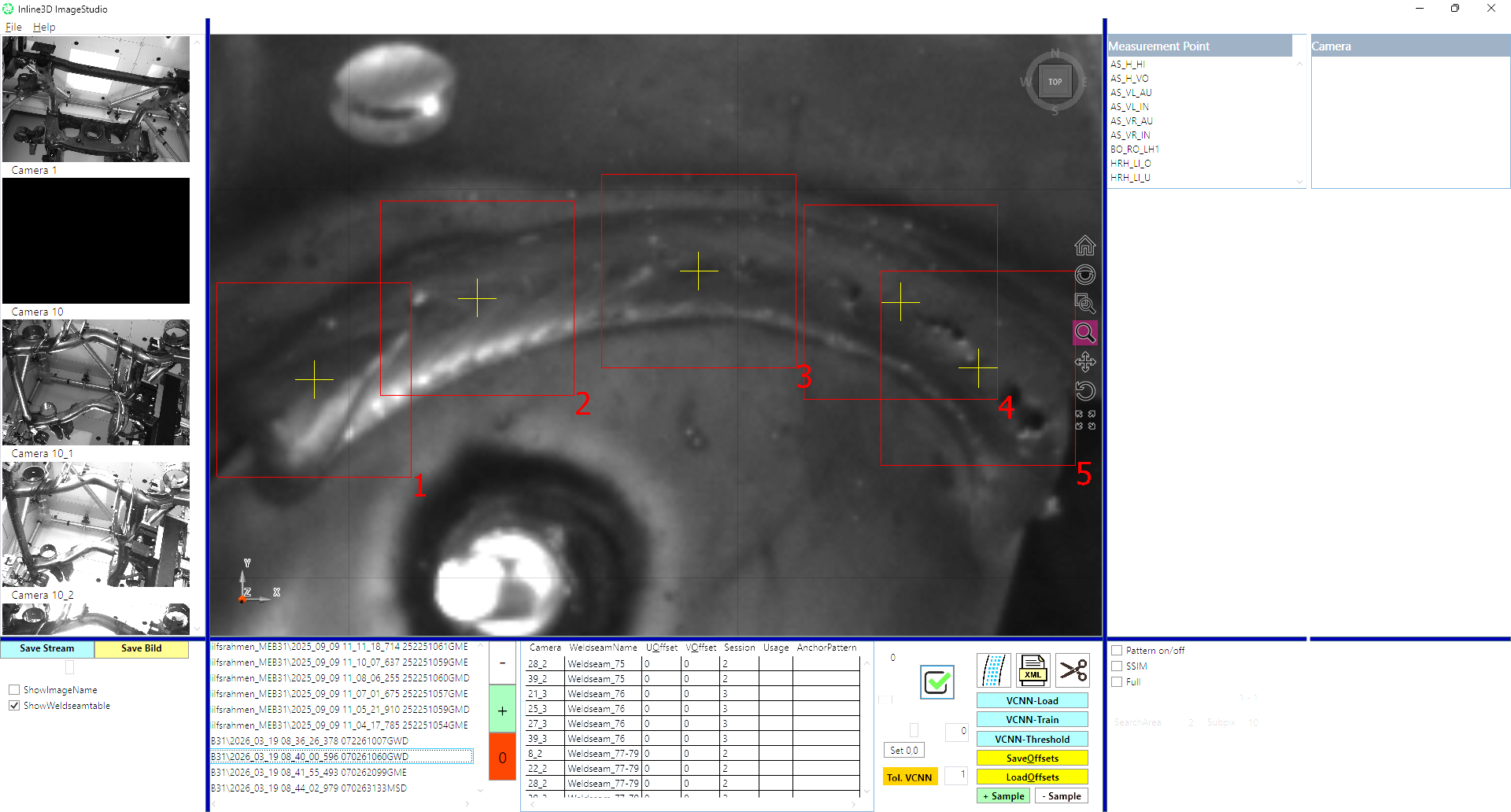
Task: Click the TOP face of view cube
Action: coord(1055,82)
